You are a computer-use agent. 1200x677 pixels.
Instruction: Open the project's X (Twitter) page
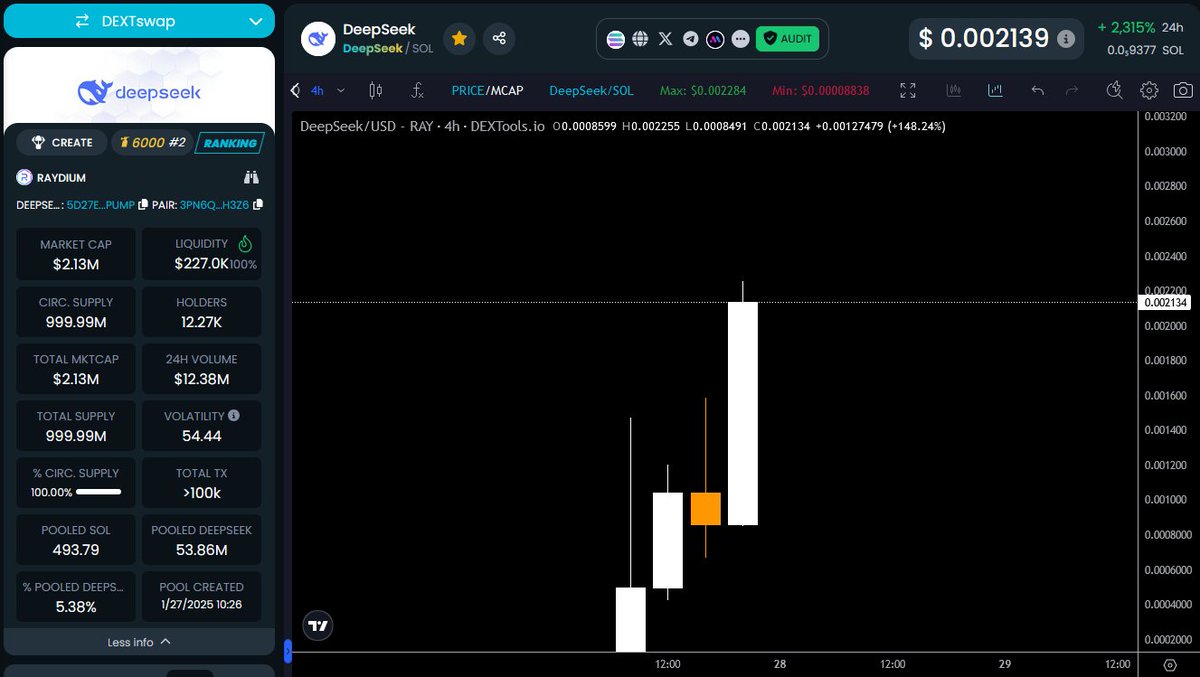pyautogui.click(x=665, y=38)
